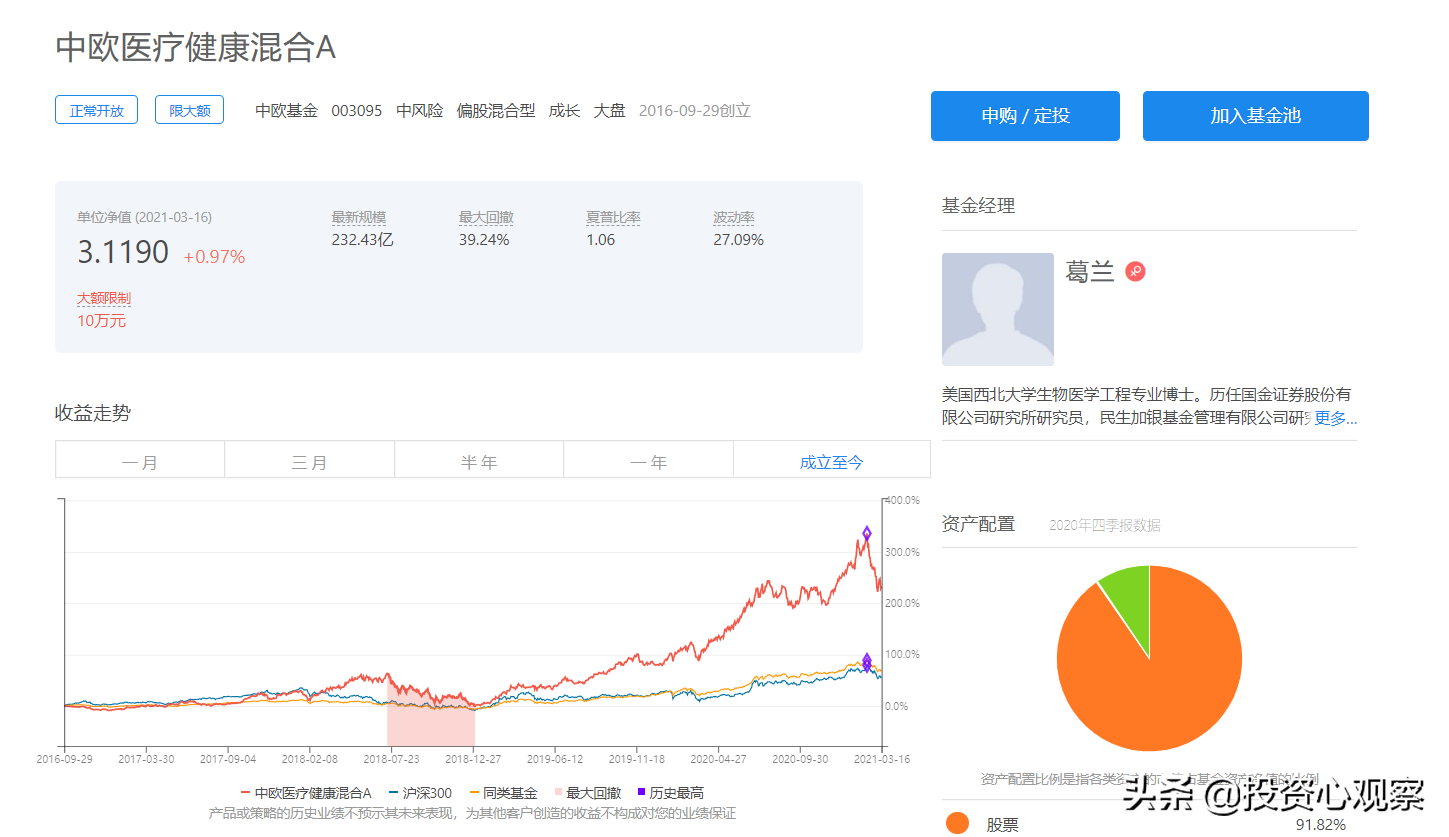This screenshot has height=837, width=1449.
Task: Select the 一年 return tab
Action: (x=648, y=459)
